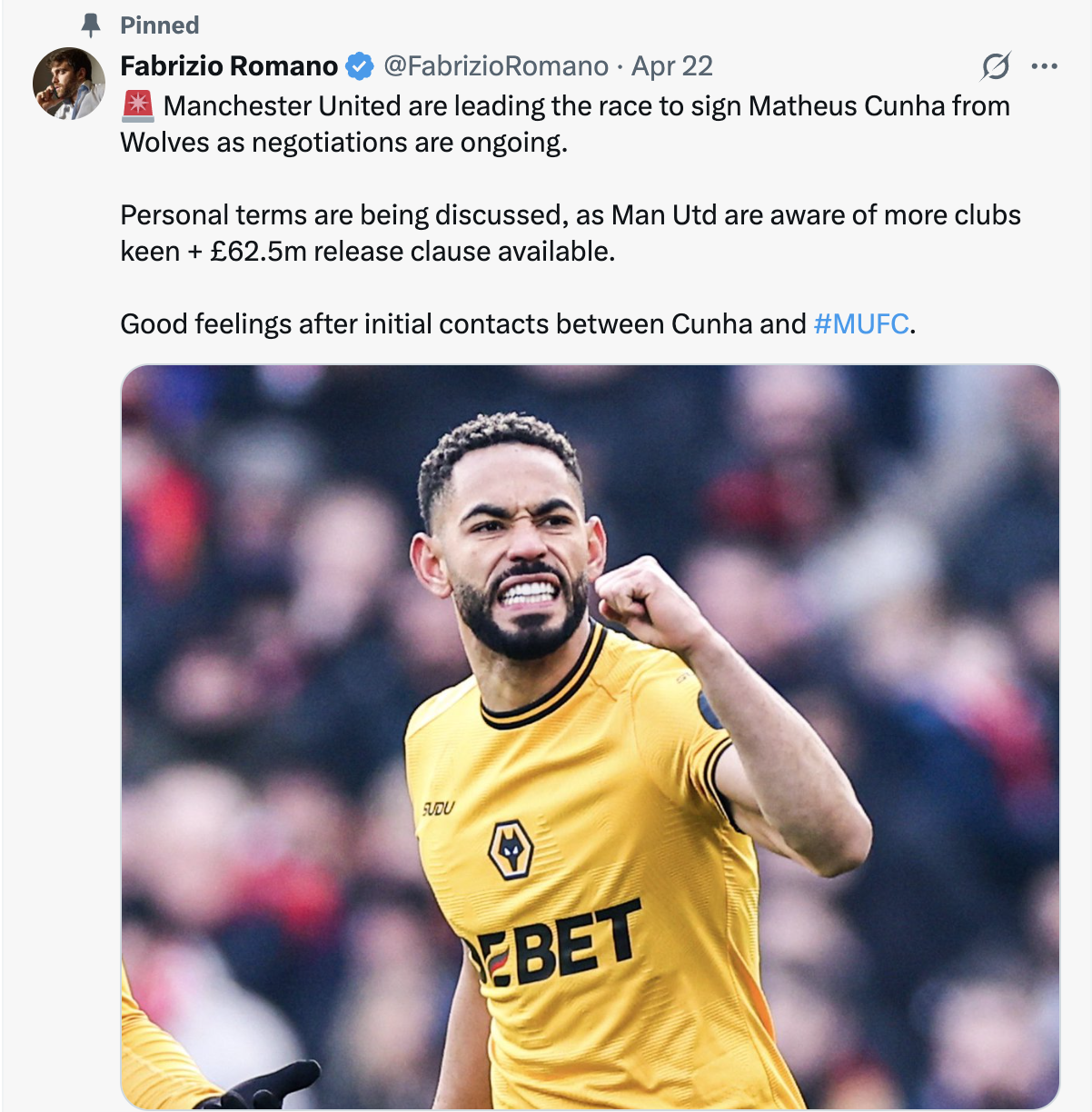Click the 'Good feelings after initial contacts' line
1092x1112 pixels.
click(518, 324)
